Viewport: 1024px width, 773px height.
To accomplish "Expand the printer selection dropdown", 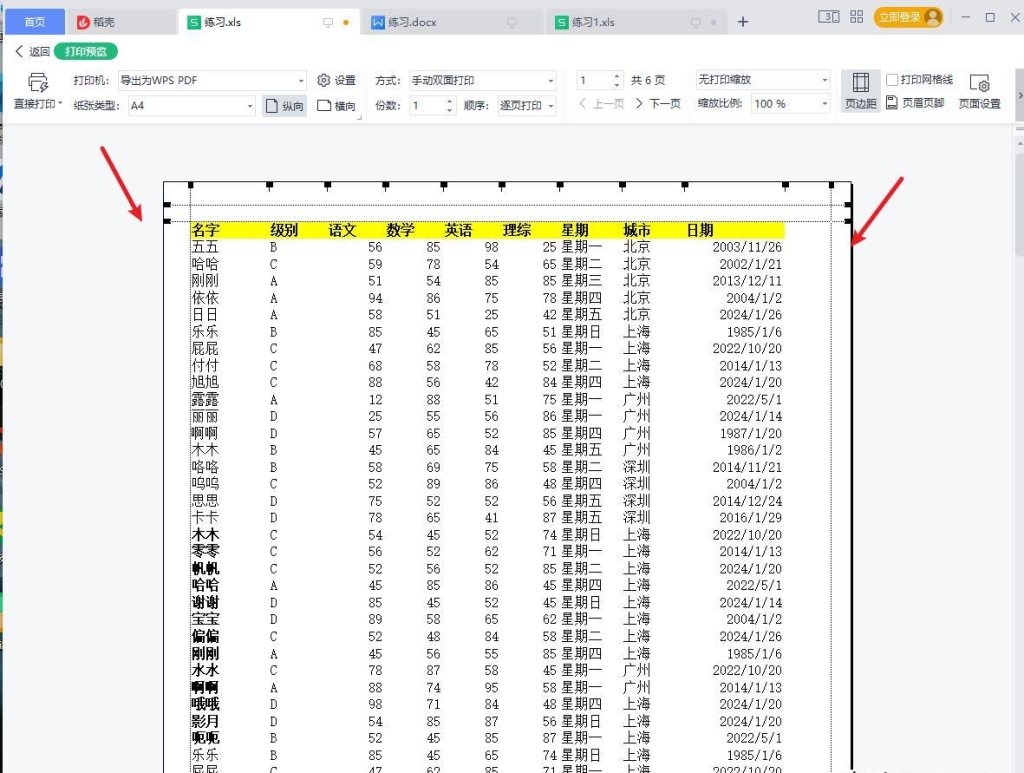I will point(301,80).
